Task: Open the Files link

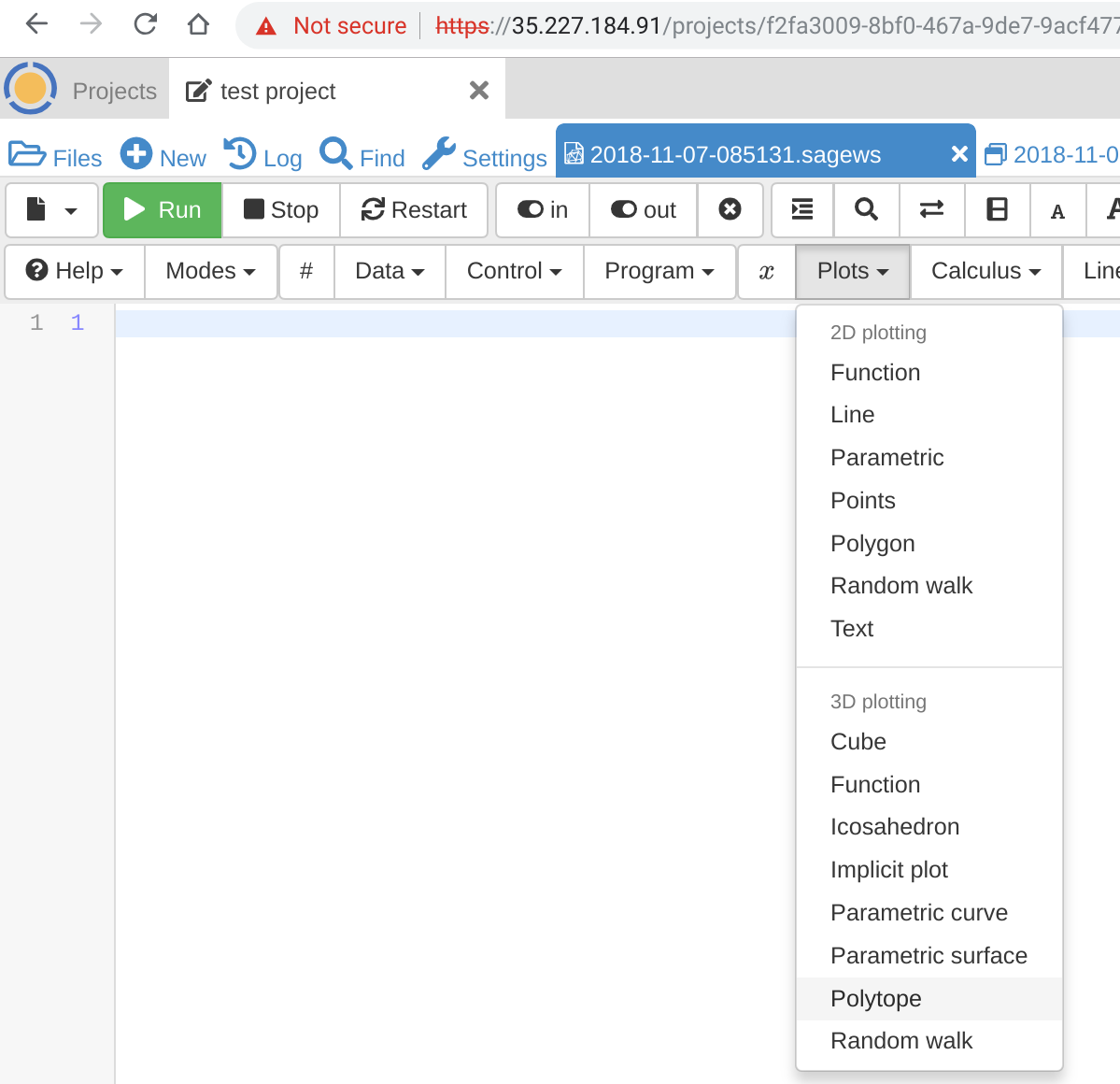Action: click(56, 157)
